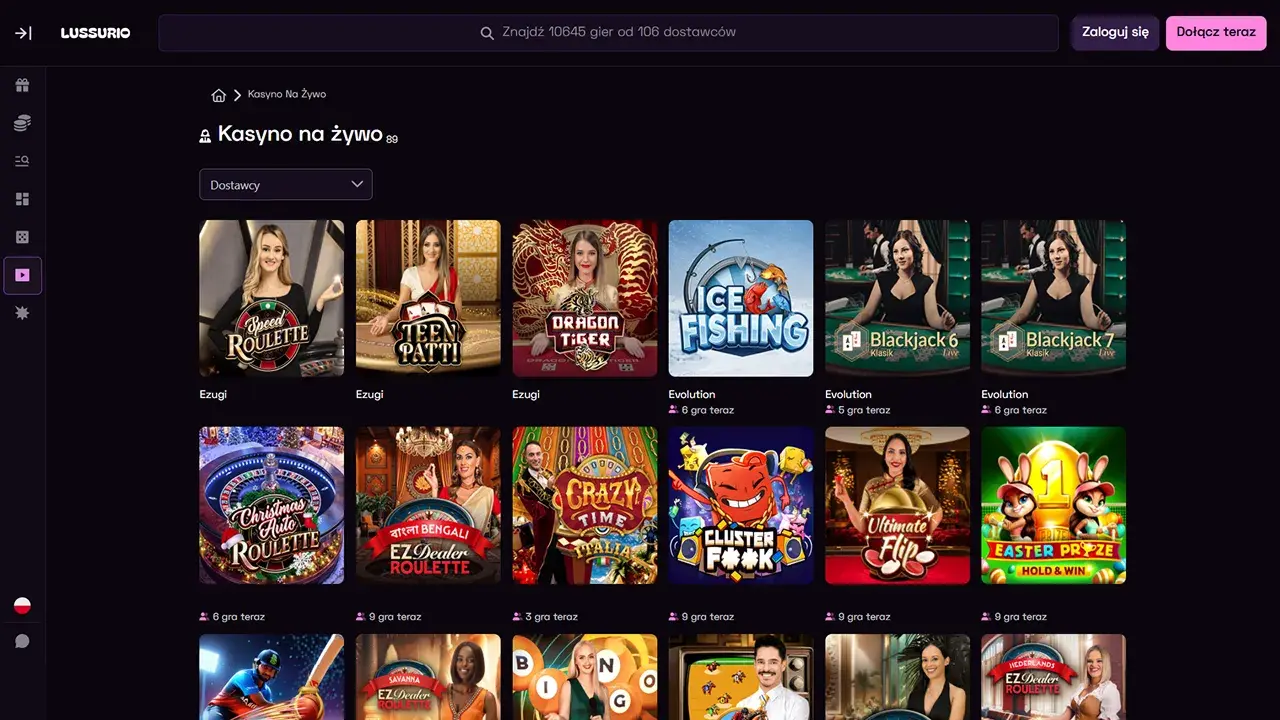
Task: Open the Bingo game thumbnail
Action: [x=585, y=677]
